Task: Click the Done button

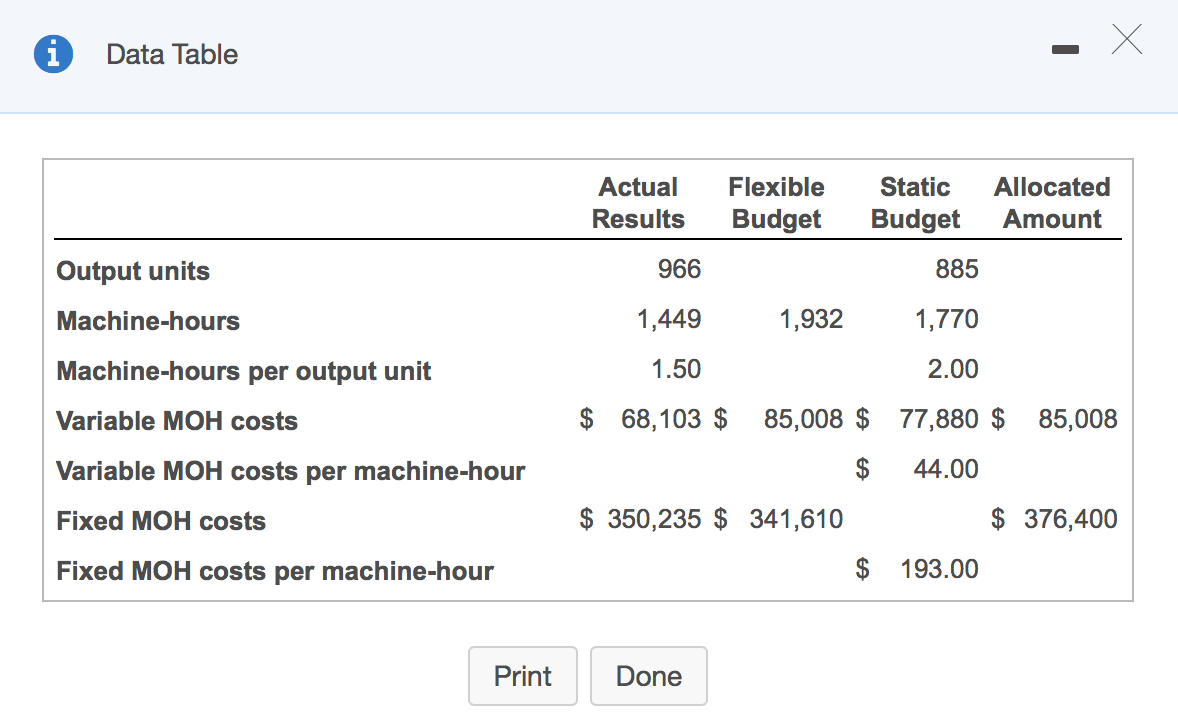Action: click(649, 676)
